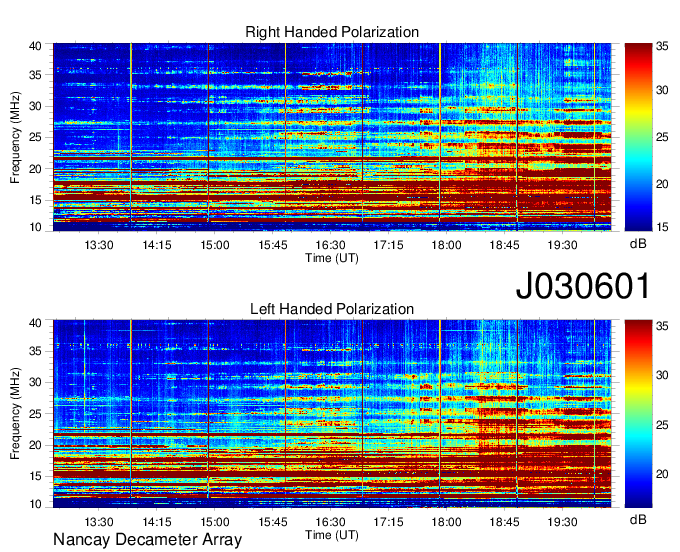Click the 15:45 time tick under Left Handed plot
Image resolution: width=680 pixels, height=552 pixels.
273,522
